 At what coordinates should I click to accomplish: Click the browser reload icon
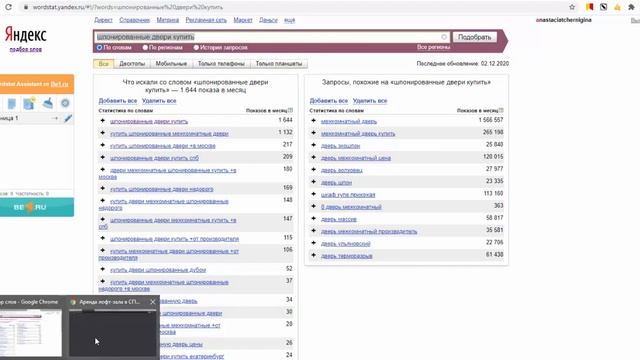pyautogui.click(x=8, y=7)
